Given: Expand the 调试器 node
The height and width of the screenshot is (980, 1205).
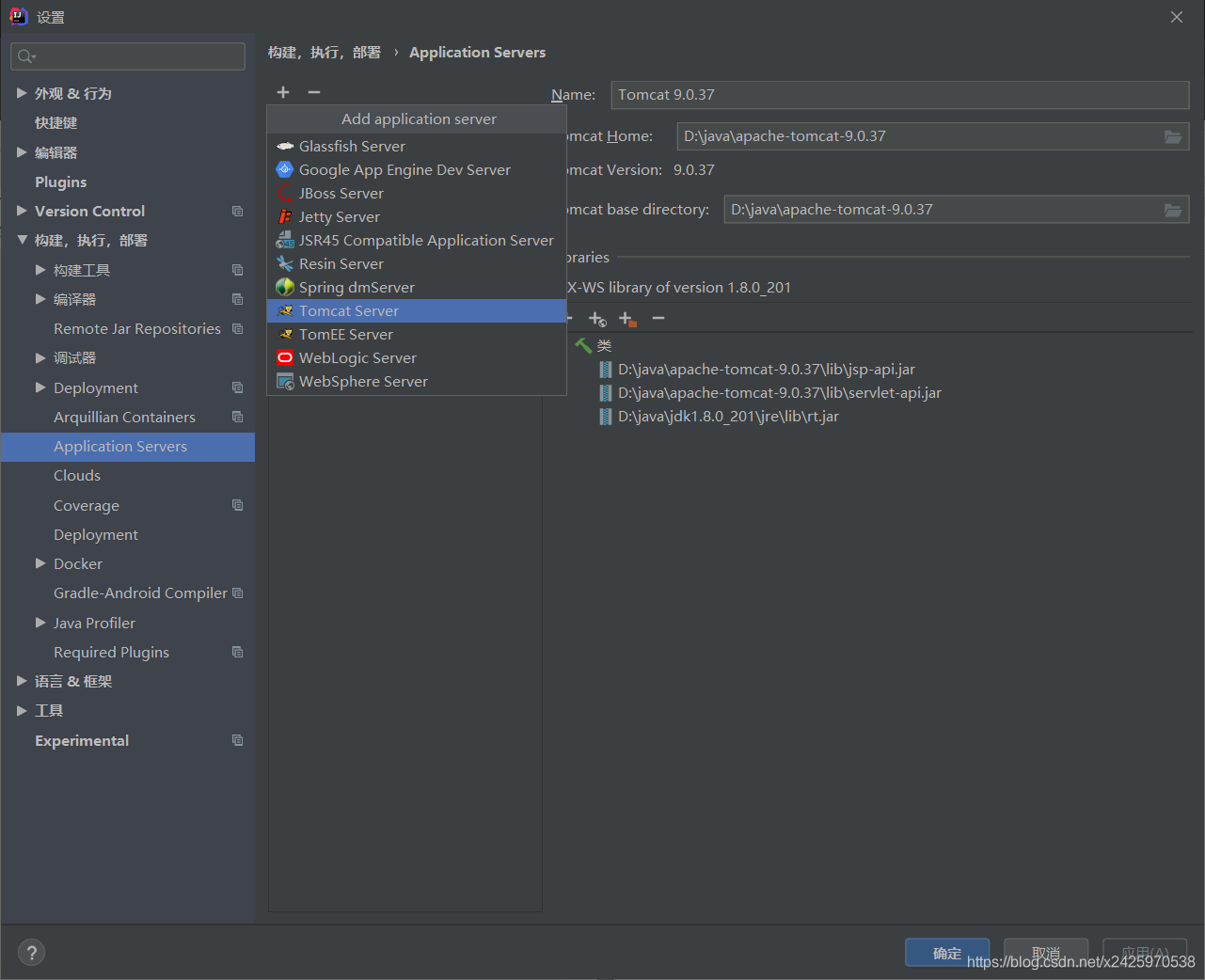Looking at the screenshot, I should (x=40, y=357).
